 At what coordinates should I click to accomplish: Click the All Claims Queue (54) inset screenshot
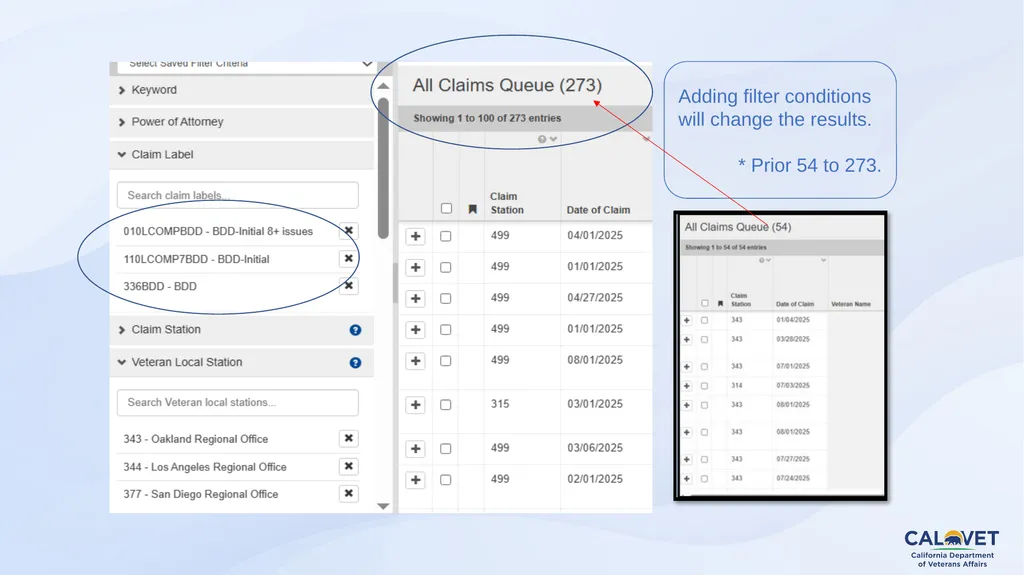pos(780,355)
